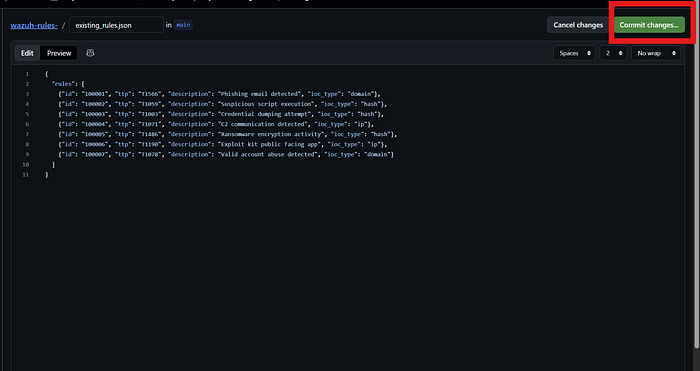Open the Spaces indent mode dropdown
Screen dimensions: 700x371
pos(574,53)
